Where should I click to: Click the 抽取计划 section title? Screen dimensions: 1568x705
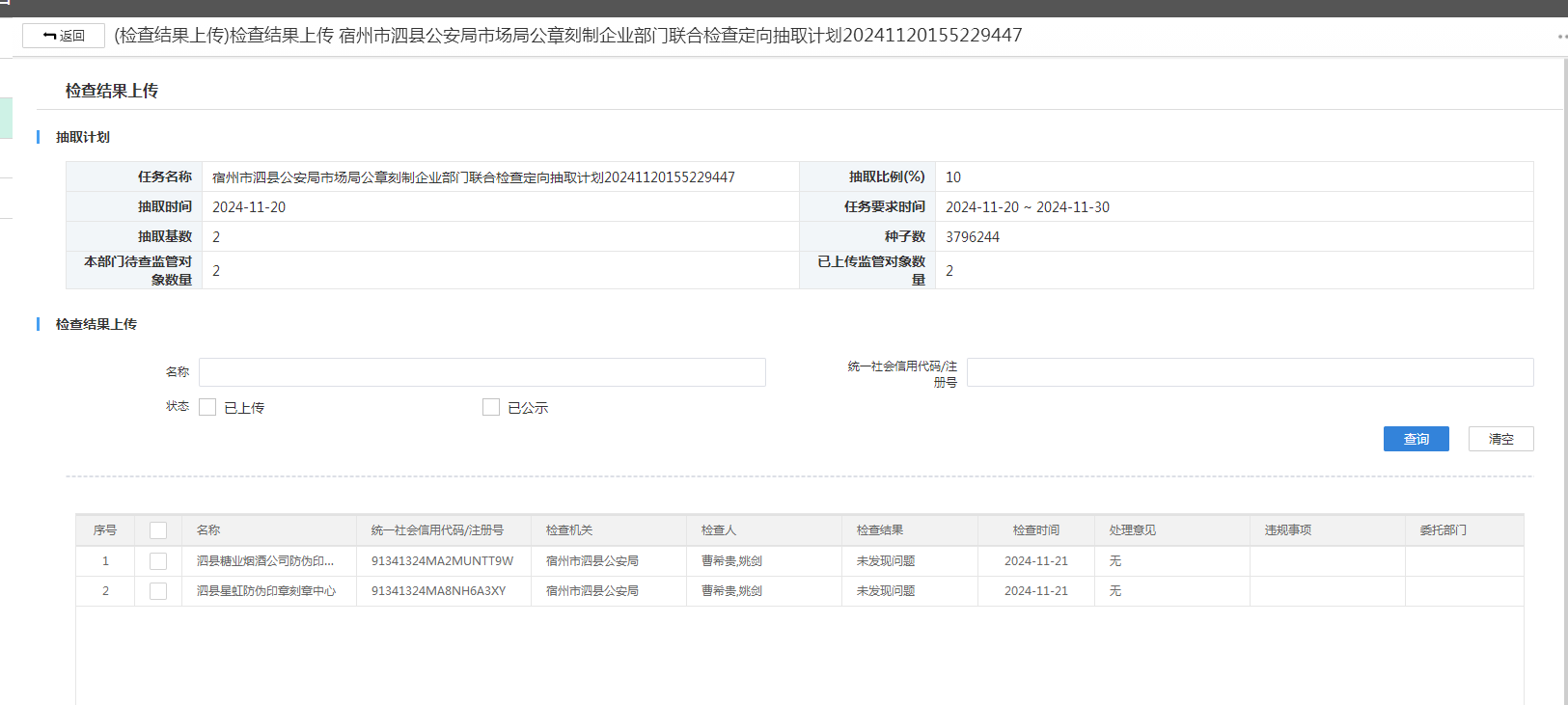[x=83, y=137]
